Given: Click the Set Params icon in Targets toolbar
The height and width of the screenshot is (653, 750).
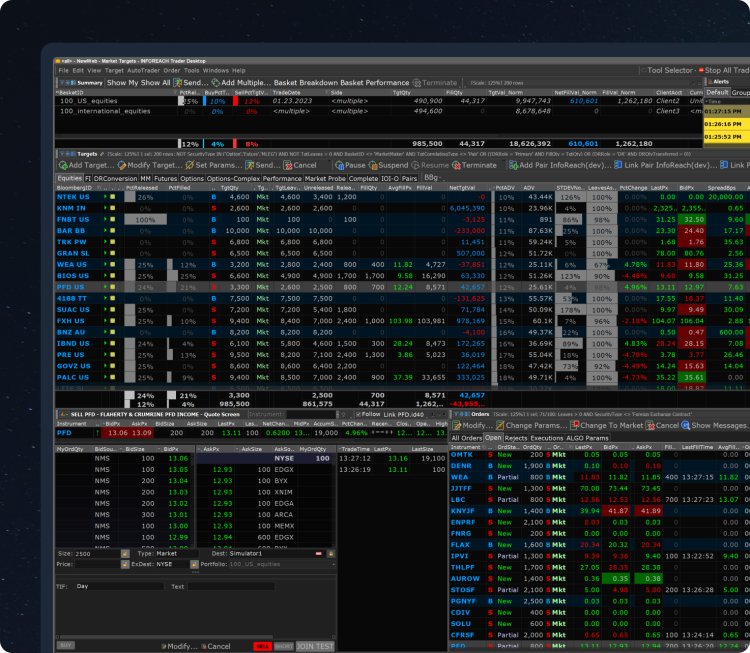Looking at the screenshot, I should tap(189, 165).
